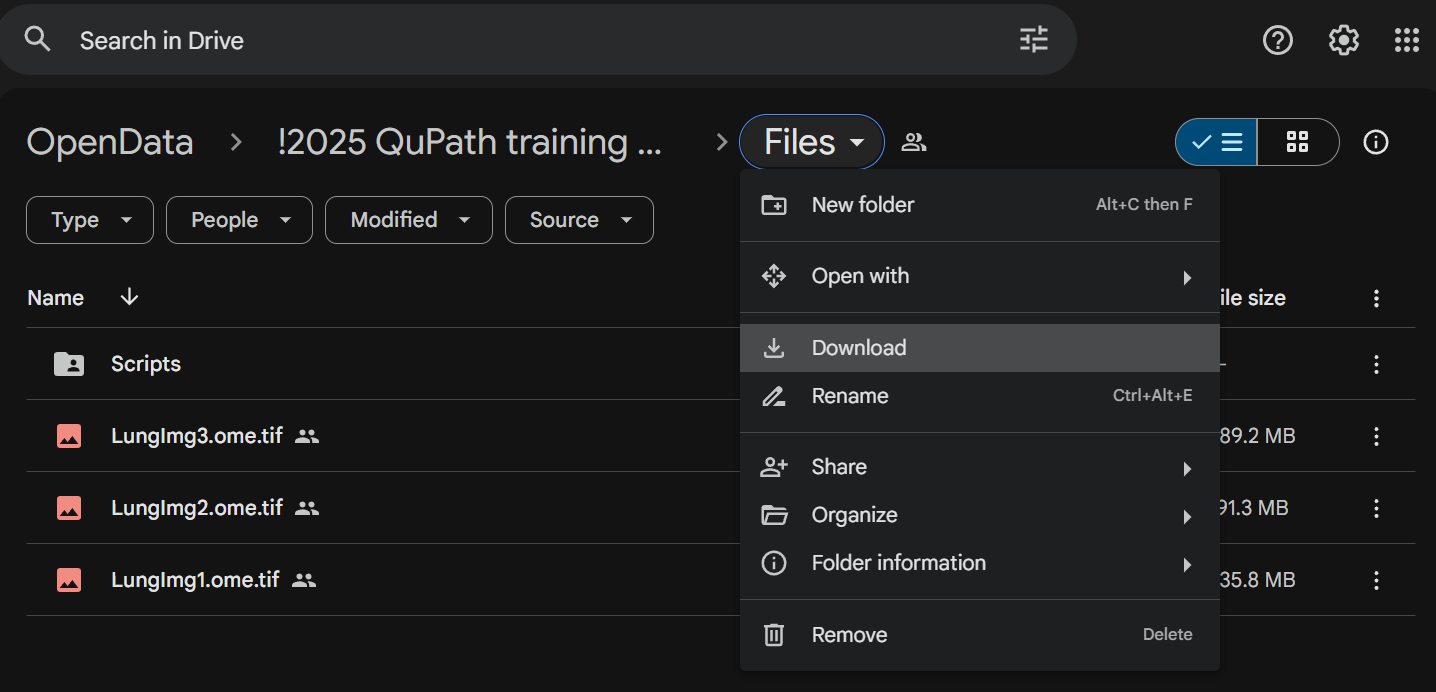
Task: Click the more options dots for LungImg3.ome.tif
Action: 1376,436
